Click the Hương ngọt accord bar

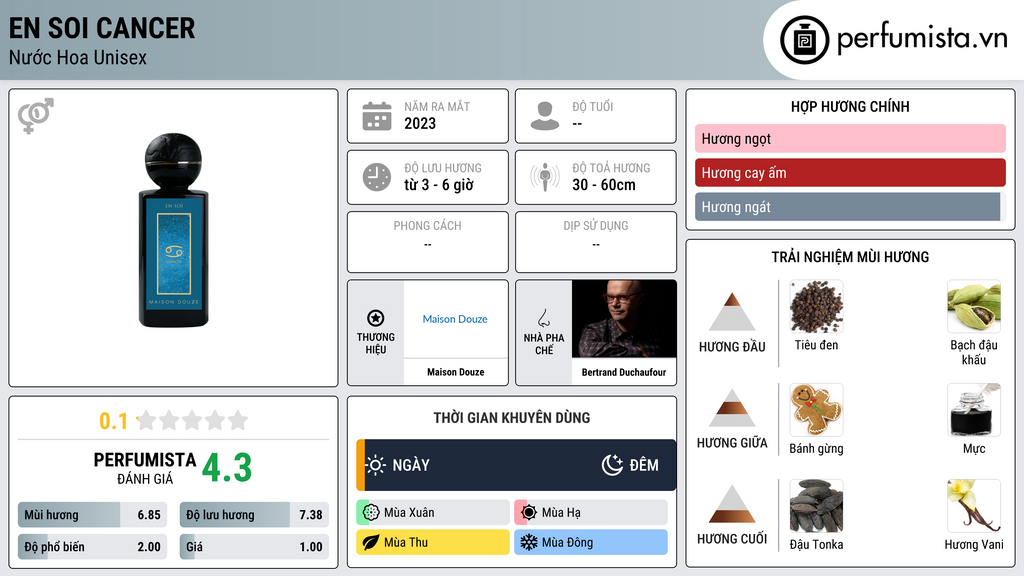click(850, 138)
